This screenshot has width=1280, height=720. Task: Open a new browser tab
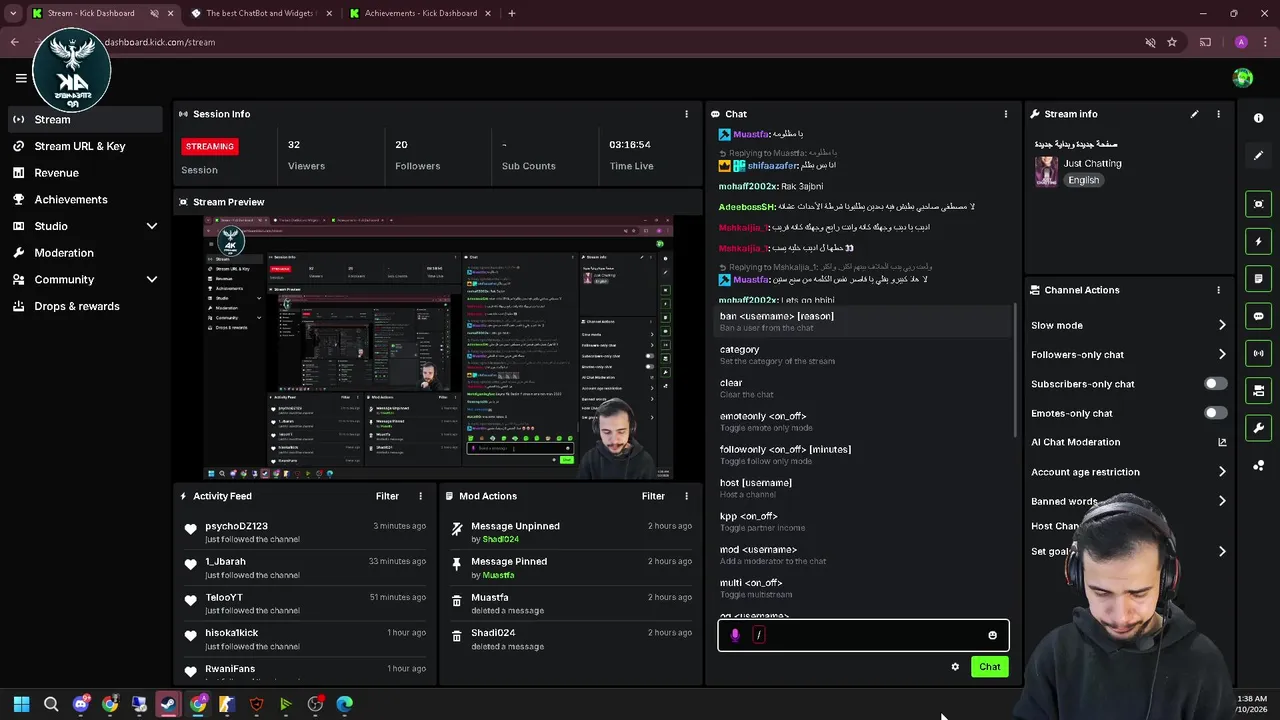(511, 13)
